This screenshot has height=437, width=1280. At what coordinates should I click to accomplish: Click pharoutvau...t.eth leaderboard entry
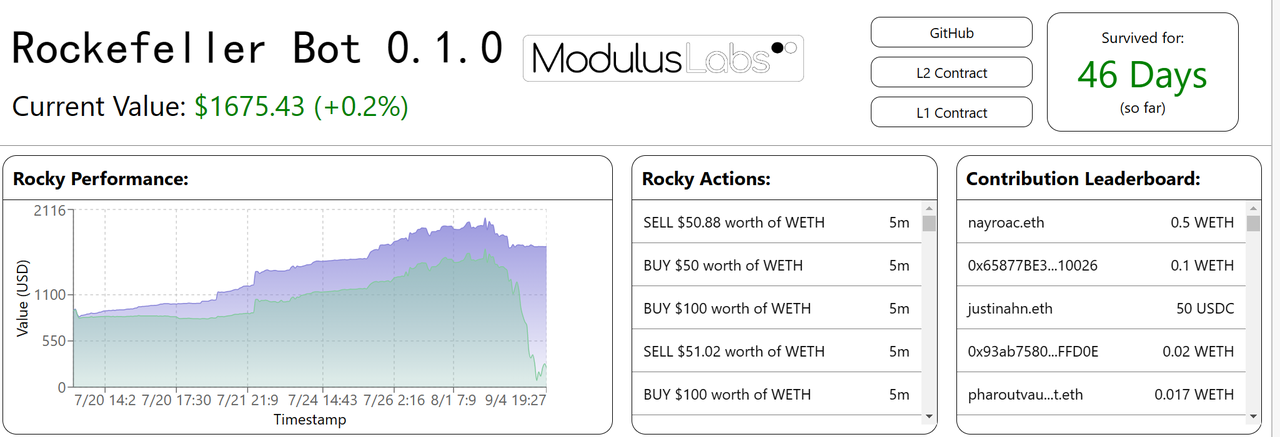pyautogui.click(x=1100, y=394)
